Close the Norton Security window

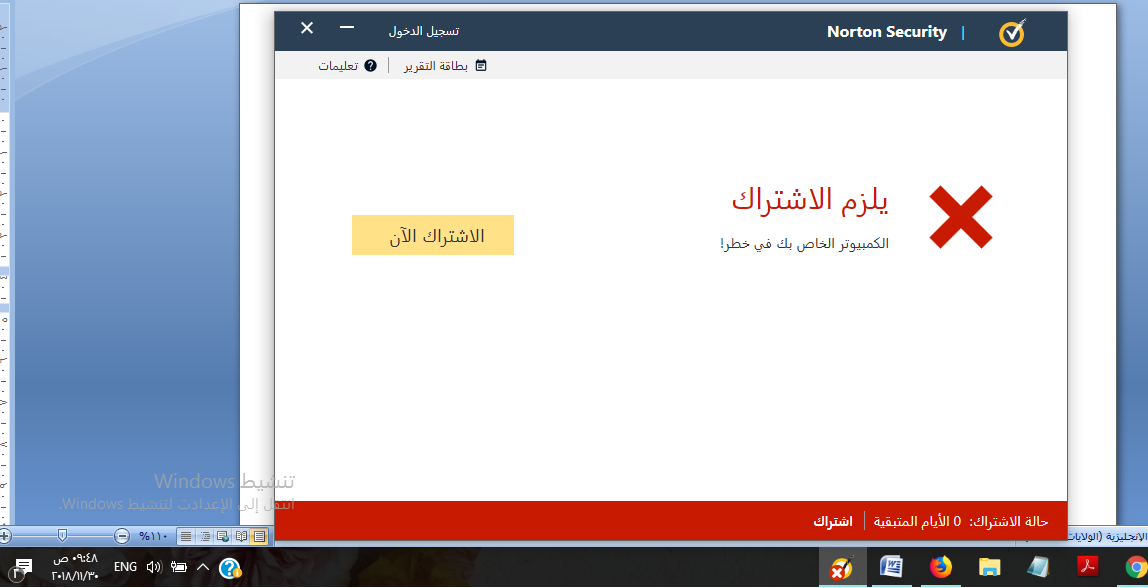click(x=307, y=28)
